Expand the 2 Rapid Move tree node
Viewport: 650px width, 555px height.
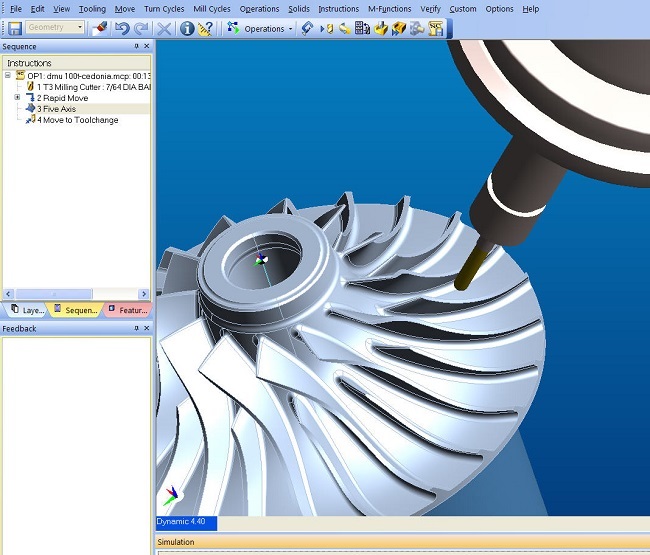[18, 98]
